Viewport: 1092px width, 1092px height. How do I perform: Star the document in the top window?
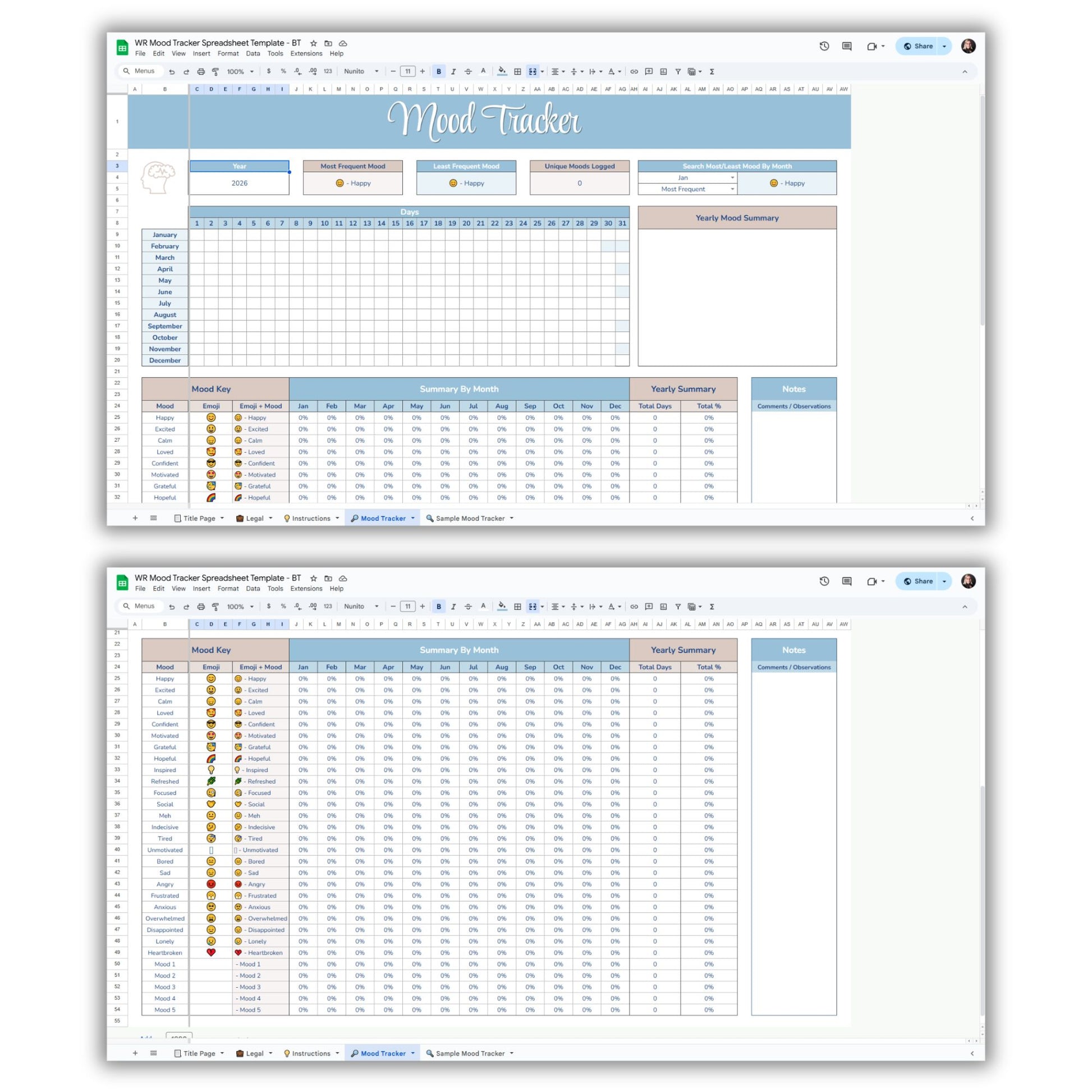(x=314, y=43)
